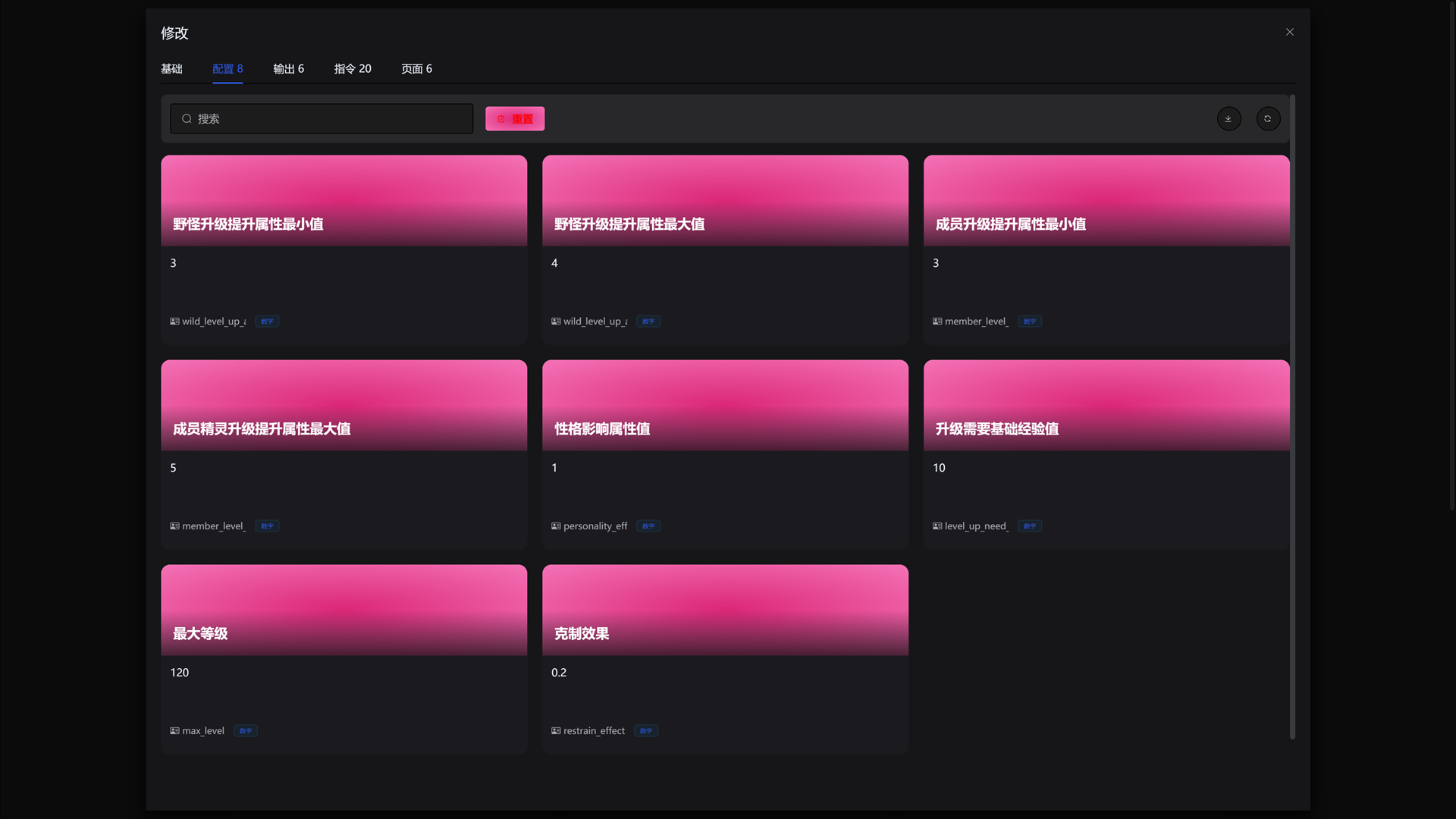Click the refresh icon button
The width and height of the screenshot is (1456, 819).
[x=1268, y=119]
